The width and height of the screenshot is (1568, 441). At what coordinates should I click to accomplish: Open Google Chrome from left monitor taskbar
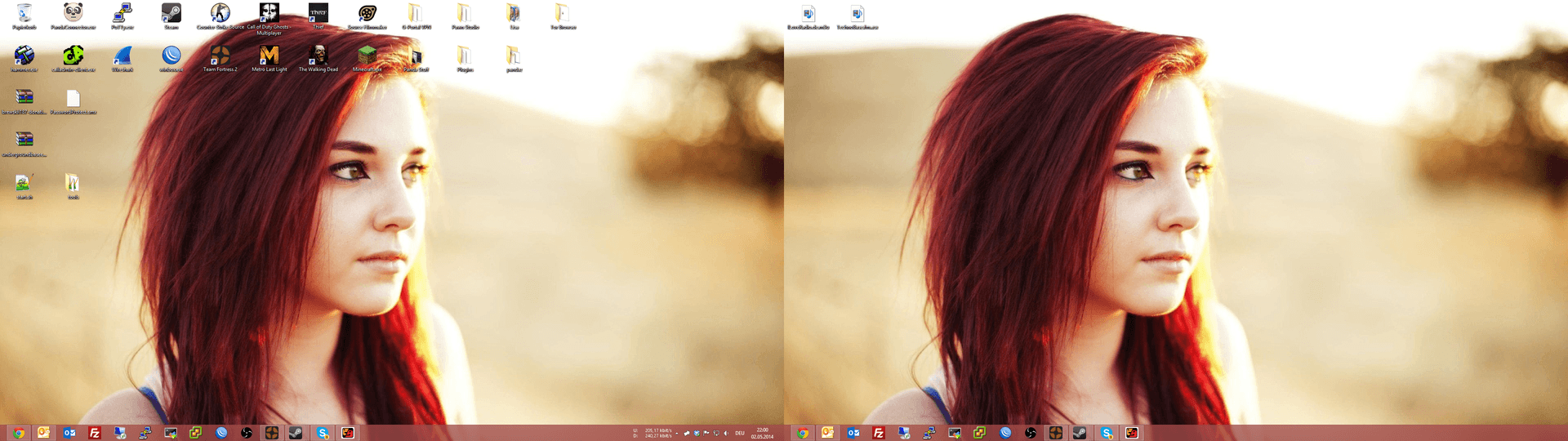19,433
